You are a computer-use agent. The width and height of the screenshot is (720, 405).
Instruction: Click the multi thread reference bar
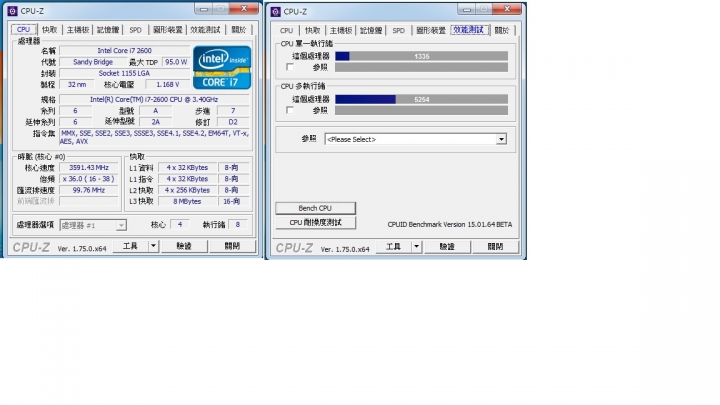pyautogui.click(x=422, y=110)
